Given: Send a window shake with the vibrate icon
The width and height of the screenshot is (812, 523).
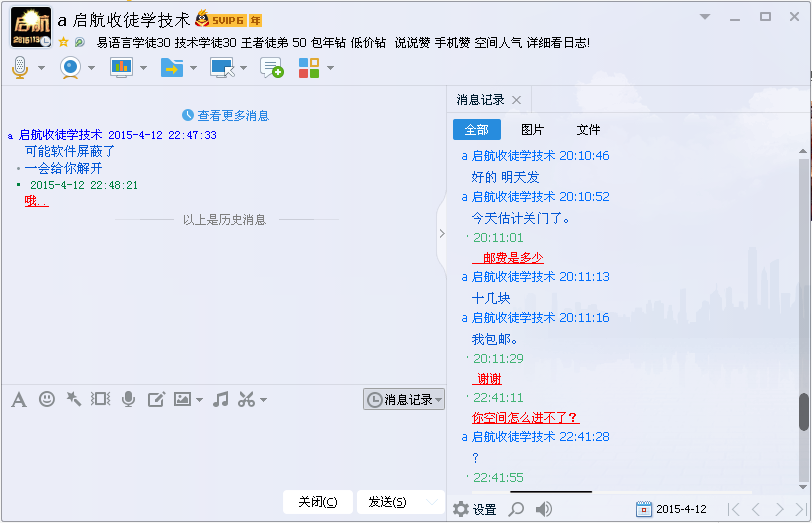Looking at the screenshot, I should pyautogui.click(x=100, y=399).
